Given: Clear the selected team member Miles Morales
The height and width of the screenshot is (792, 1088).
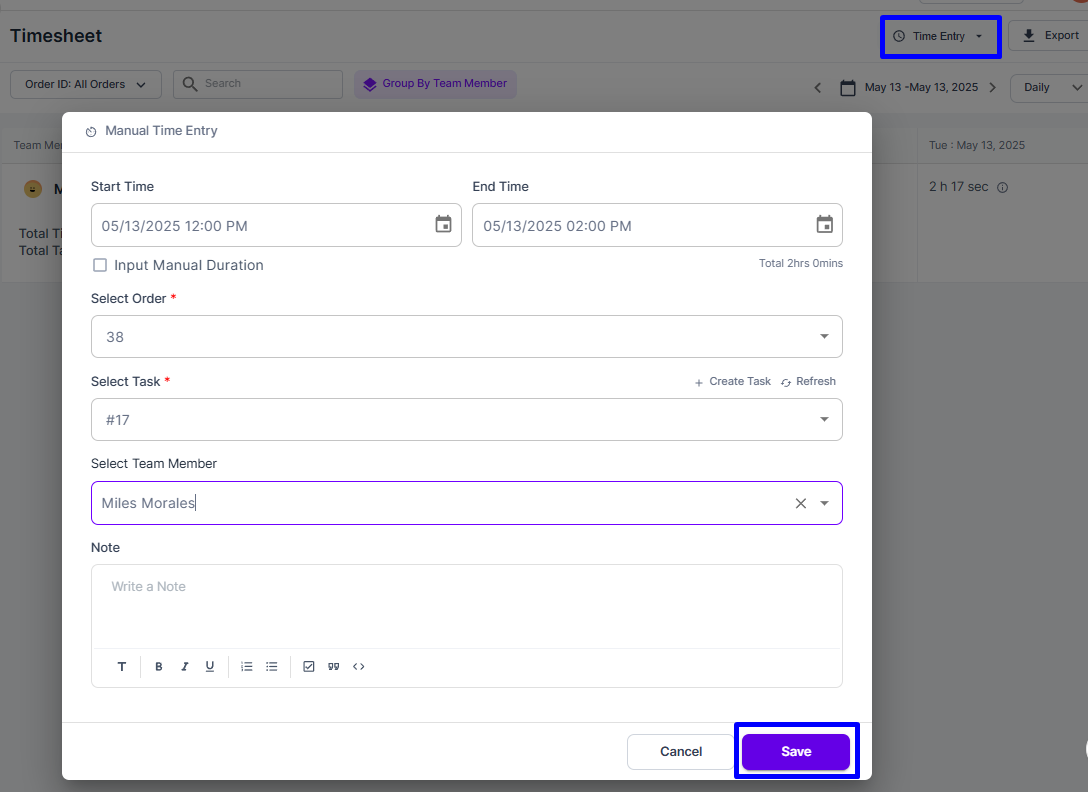Looking at the screenshot, I should click(x=800, y=503).
